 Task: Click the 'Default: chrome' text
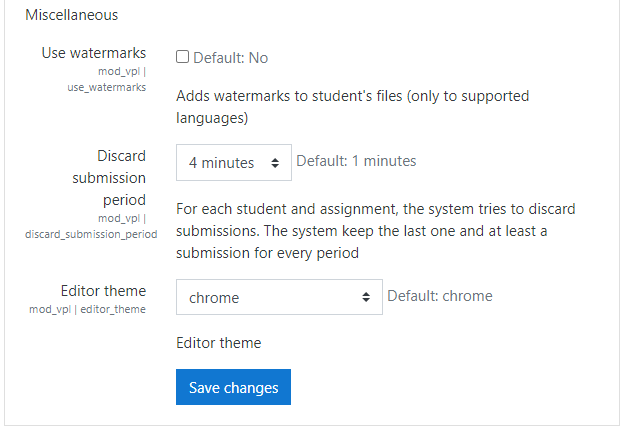pos(439,296)
